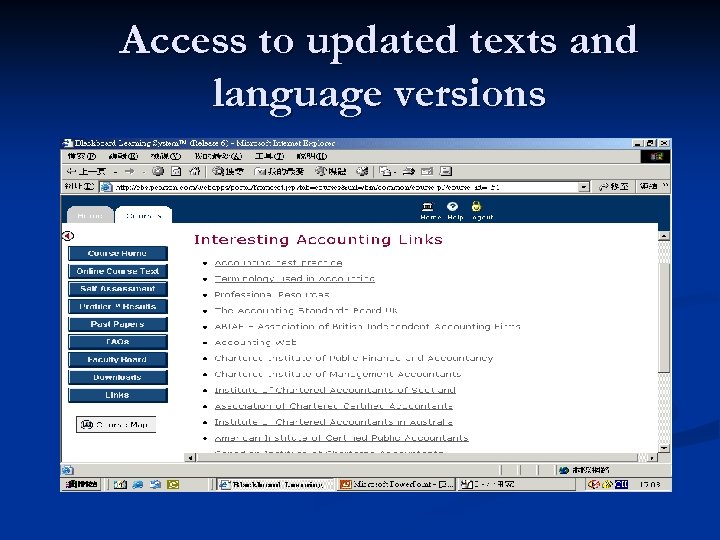Click the History toolbar icon
Screen dimensions: 720x540
tap(363, 172)
